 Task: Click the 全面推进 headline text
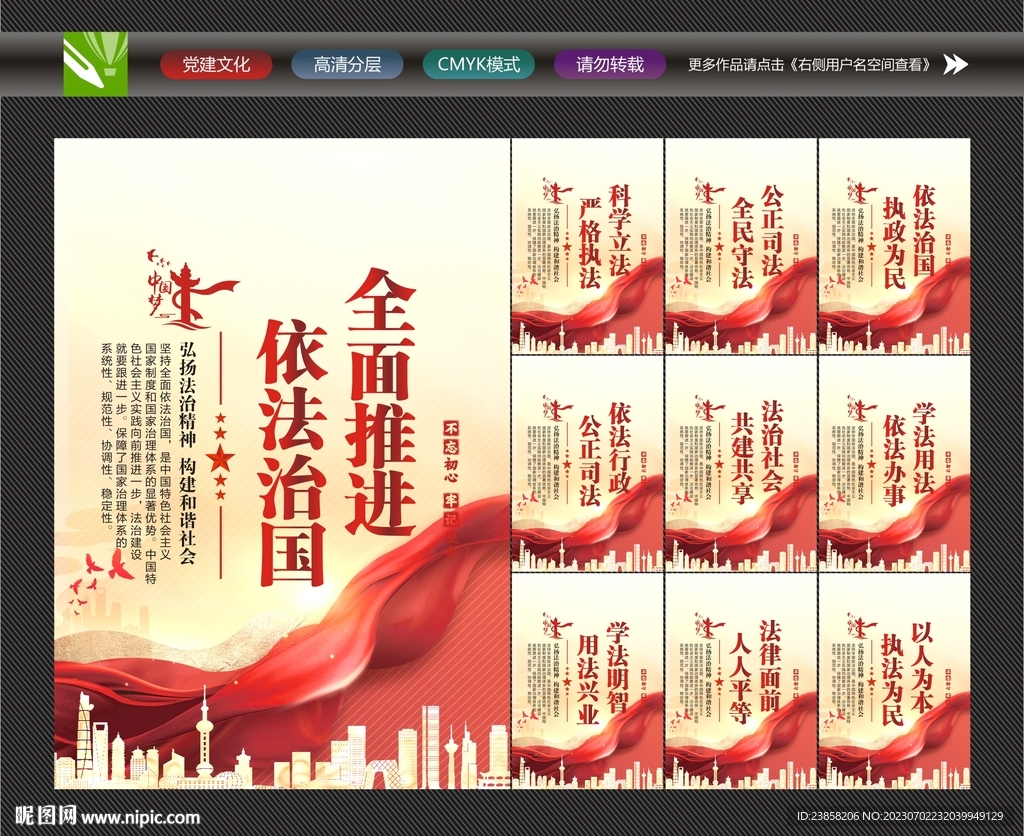[380, 401]
